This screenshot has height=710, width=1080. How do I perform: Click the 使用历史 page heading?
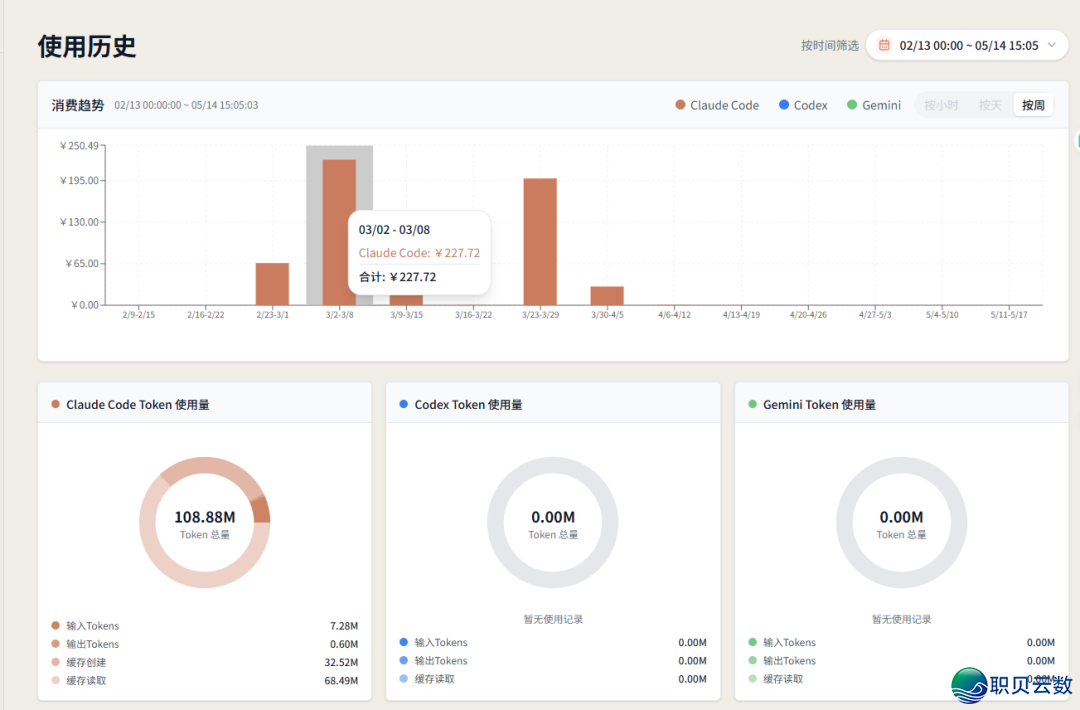click(87, 46)
